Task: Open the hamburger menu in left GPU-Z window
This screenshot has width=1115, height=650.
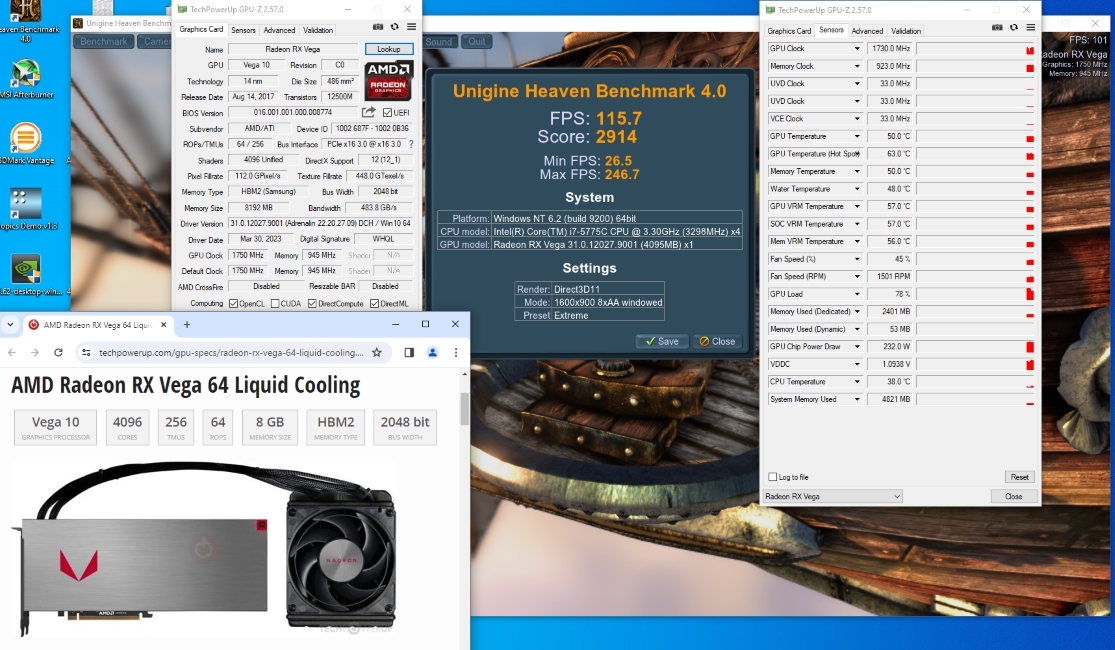Action: click(x=411, y=27)
